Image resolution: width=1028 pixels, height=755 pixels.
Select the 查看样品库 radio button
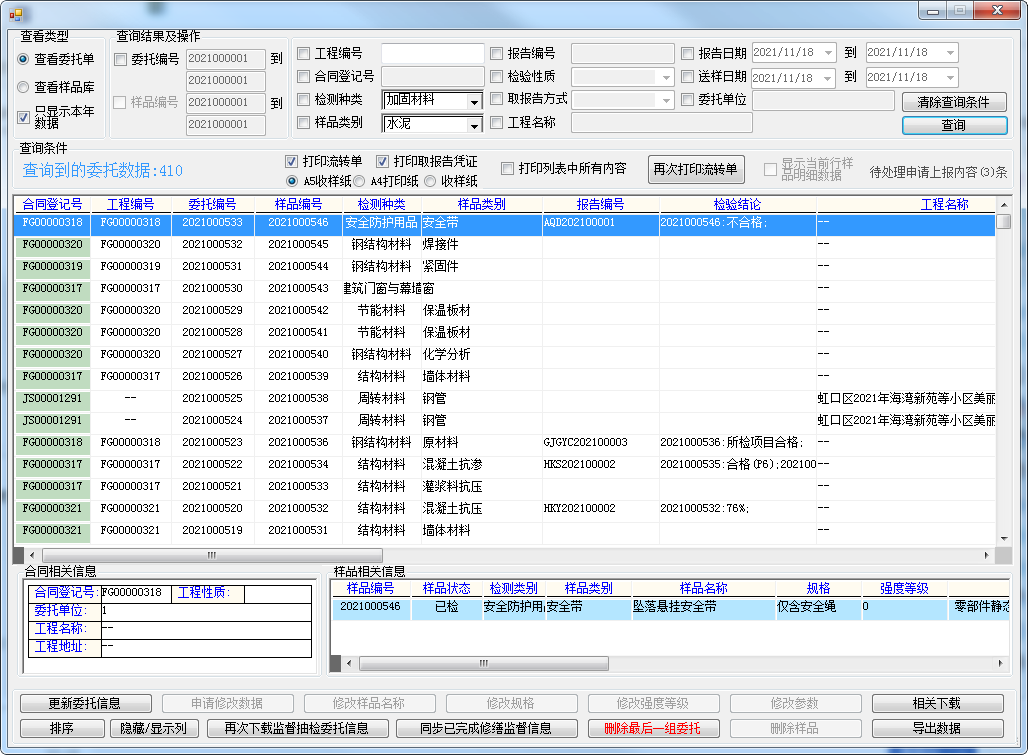point(24,87)
